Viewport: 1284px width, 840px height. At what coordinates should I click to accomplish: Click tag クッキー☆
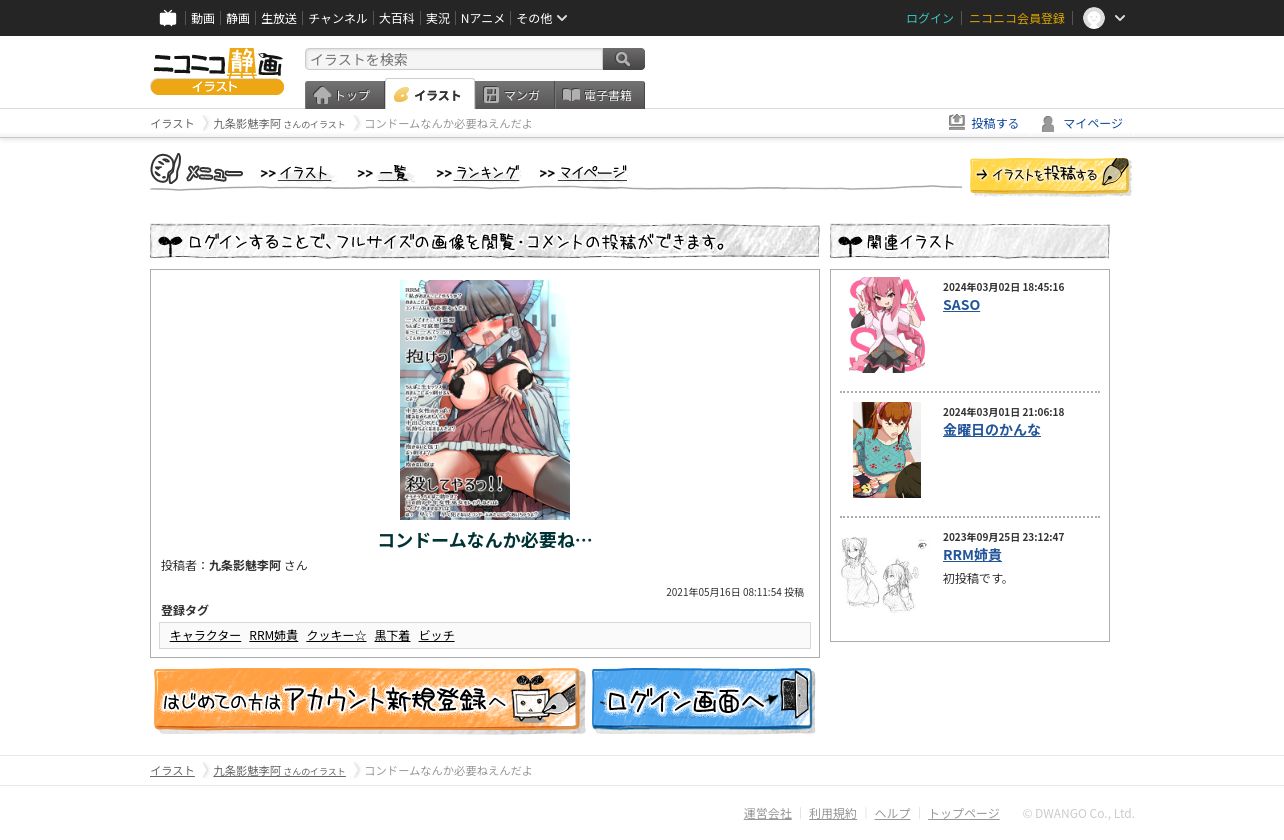pos(337,635)
